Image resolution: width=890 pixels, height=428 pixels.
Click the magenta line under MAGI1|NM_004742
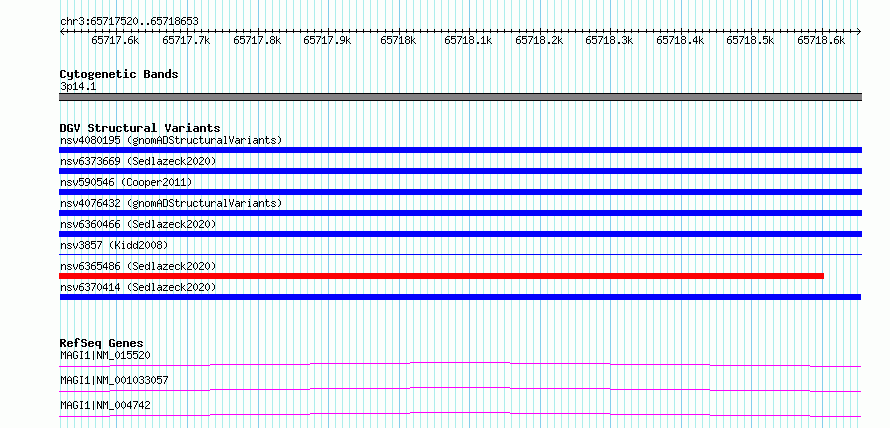[x=460, y=414]
